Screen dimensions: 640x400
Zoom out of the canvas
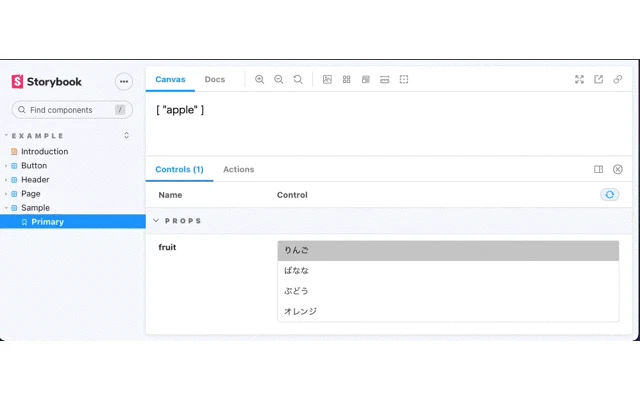point(279,80)
